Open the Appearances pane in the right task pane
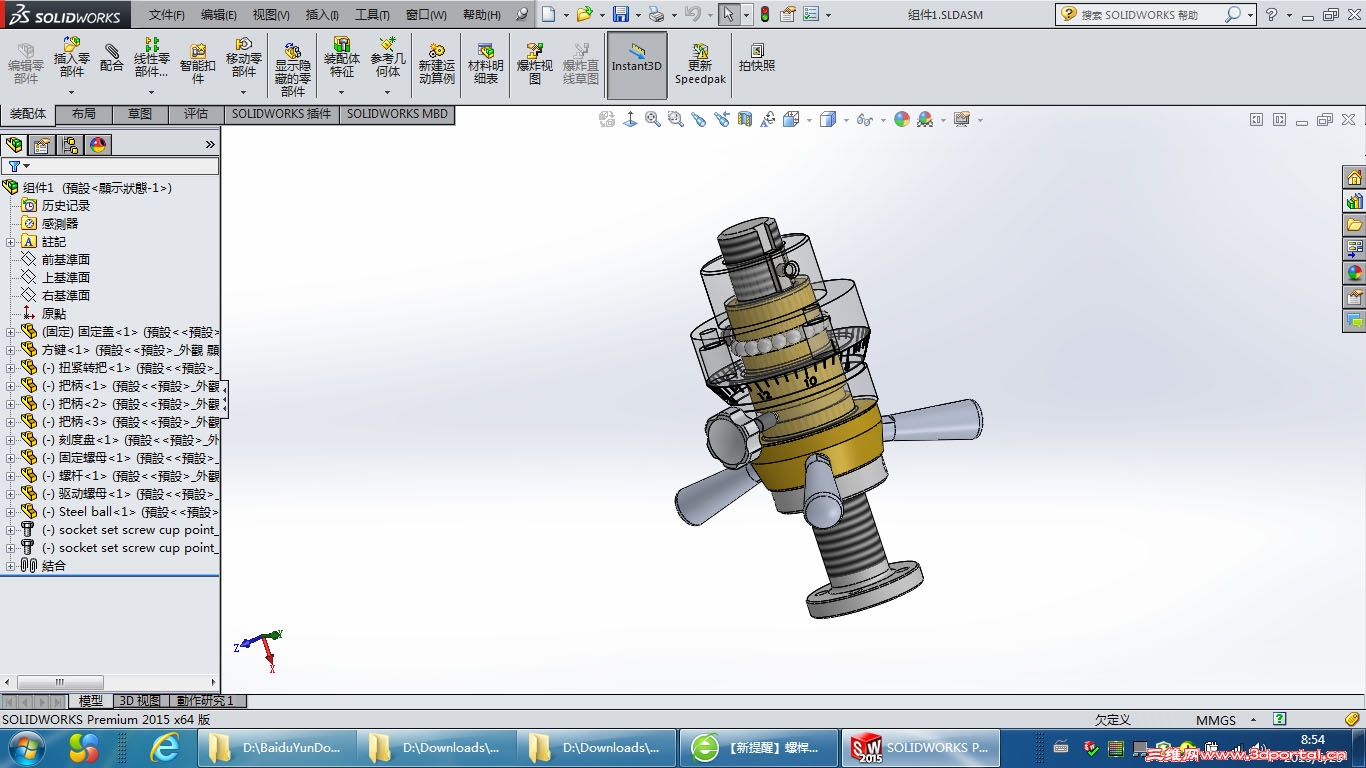The image size is (1366, 768). click(x=1354, y=272)
